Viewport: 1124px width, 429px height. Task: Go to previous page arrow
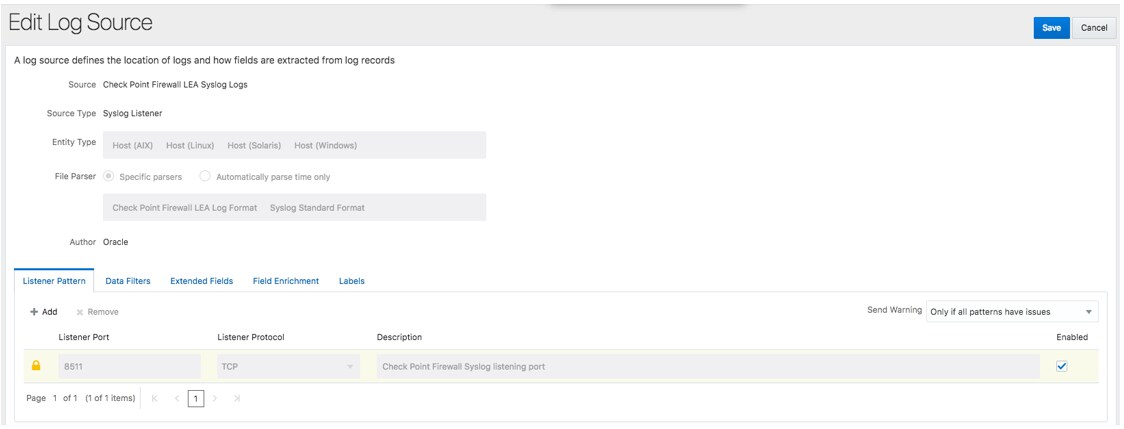pos(176,398)
